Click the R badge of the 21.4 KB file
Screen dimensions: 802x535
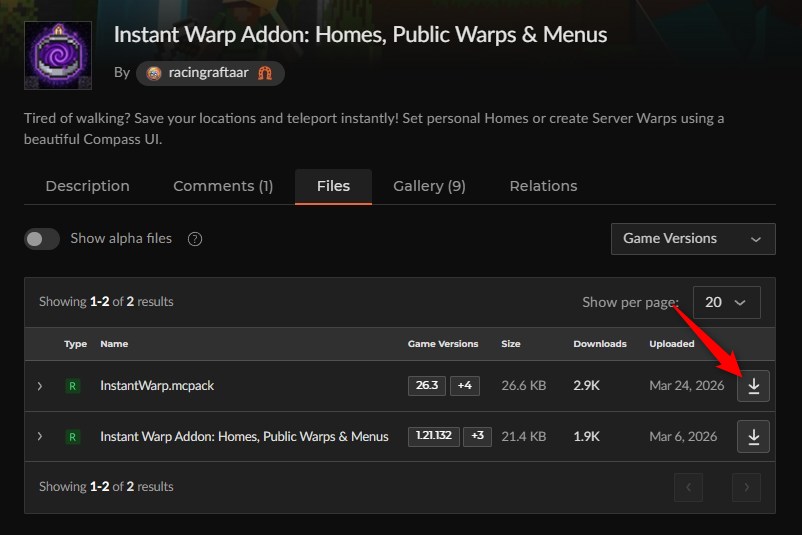tap(73, 436)
